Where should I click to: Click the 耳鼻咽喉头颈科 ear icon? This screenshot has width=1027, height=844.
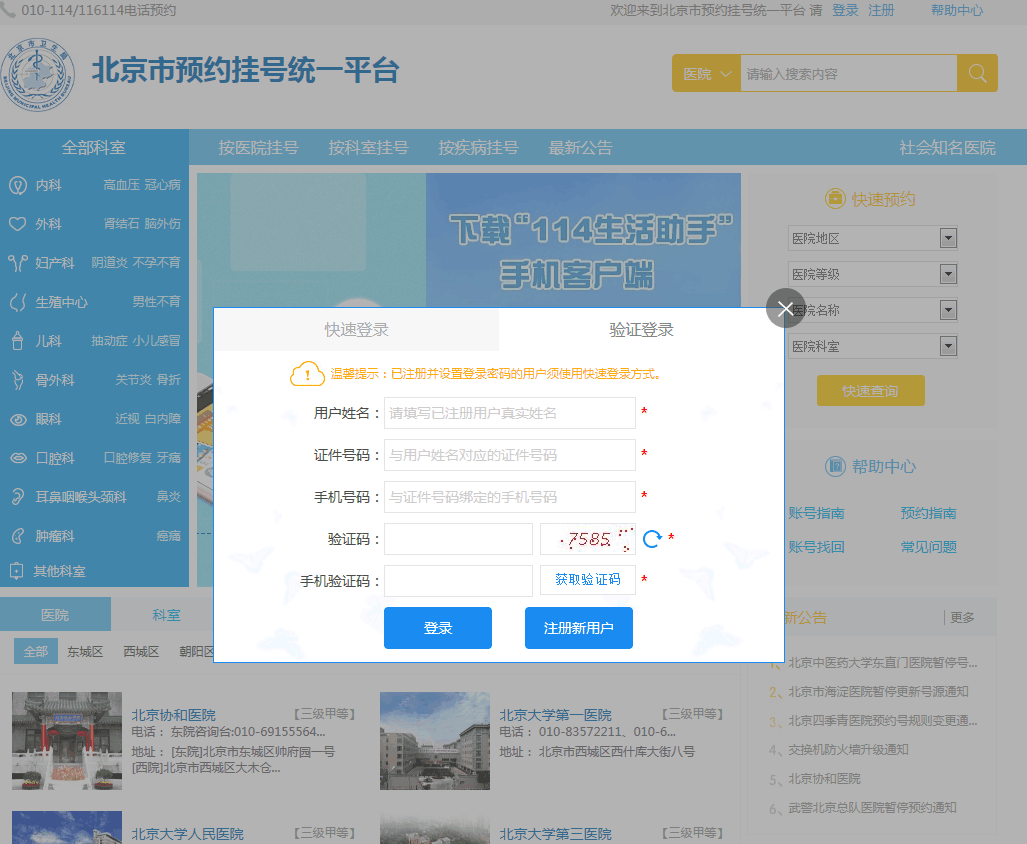click(18, 497)
